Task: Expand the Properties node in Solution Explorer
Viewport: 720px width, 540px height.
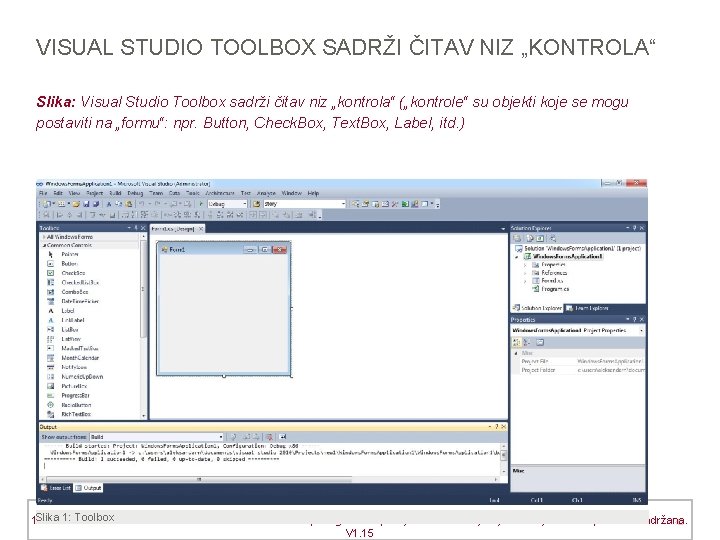Action: (x=526, y=265)
